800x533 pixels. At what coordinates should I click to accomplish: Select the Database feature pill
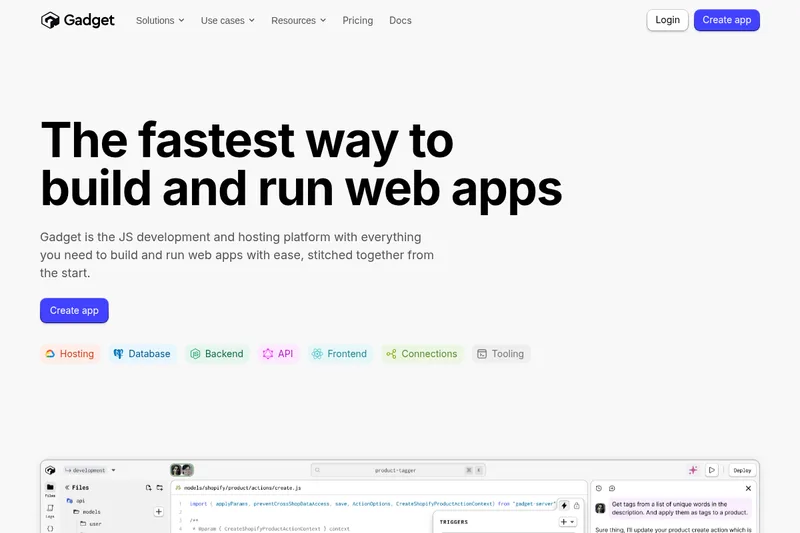point(142,353)
